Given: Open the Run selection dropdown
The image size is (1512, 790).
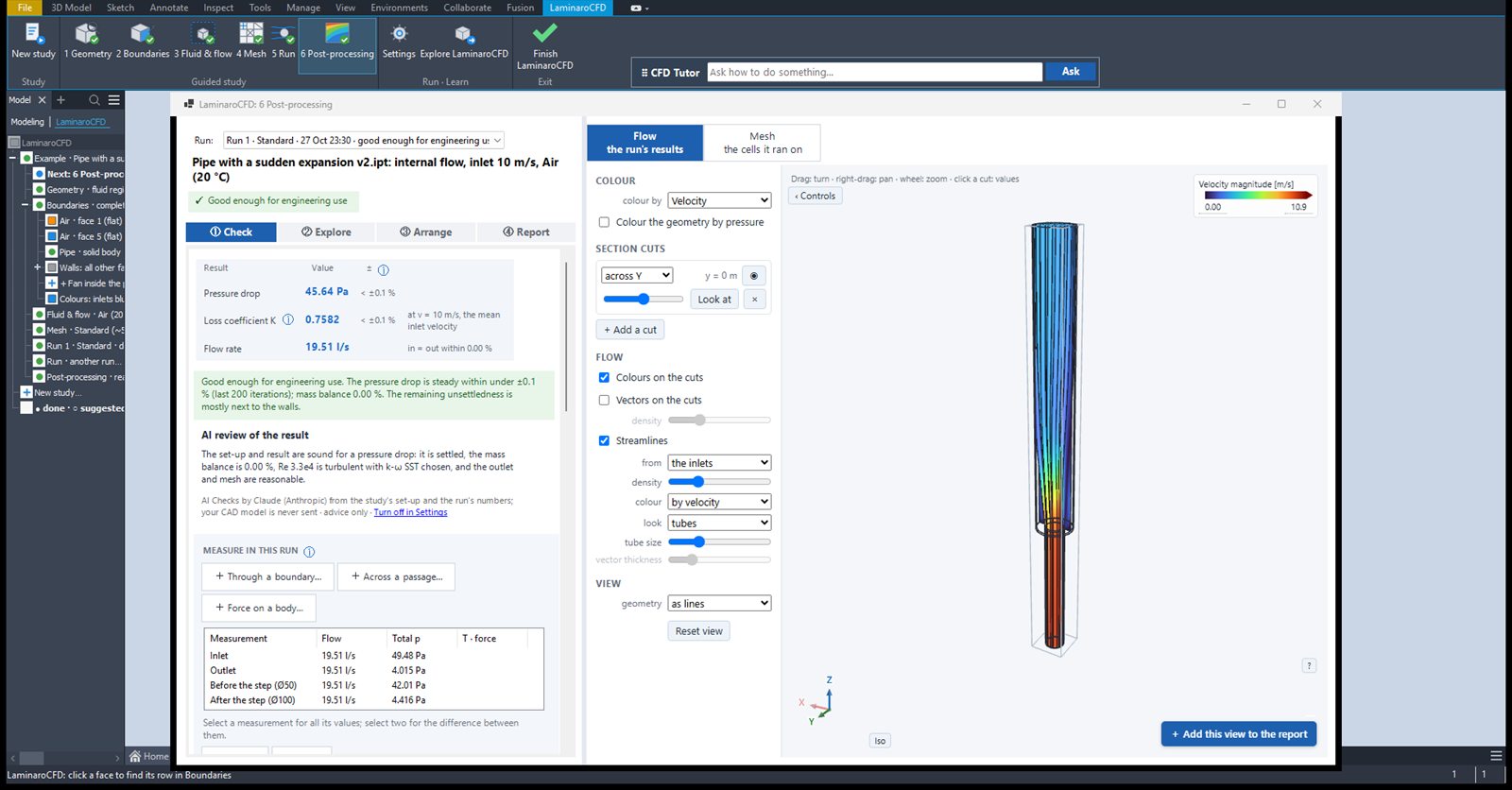Looking at the screenshot, I should pos(364,141).
